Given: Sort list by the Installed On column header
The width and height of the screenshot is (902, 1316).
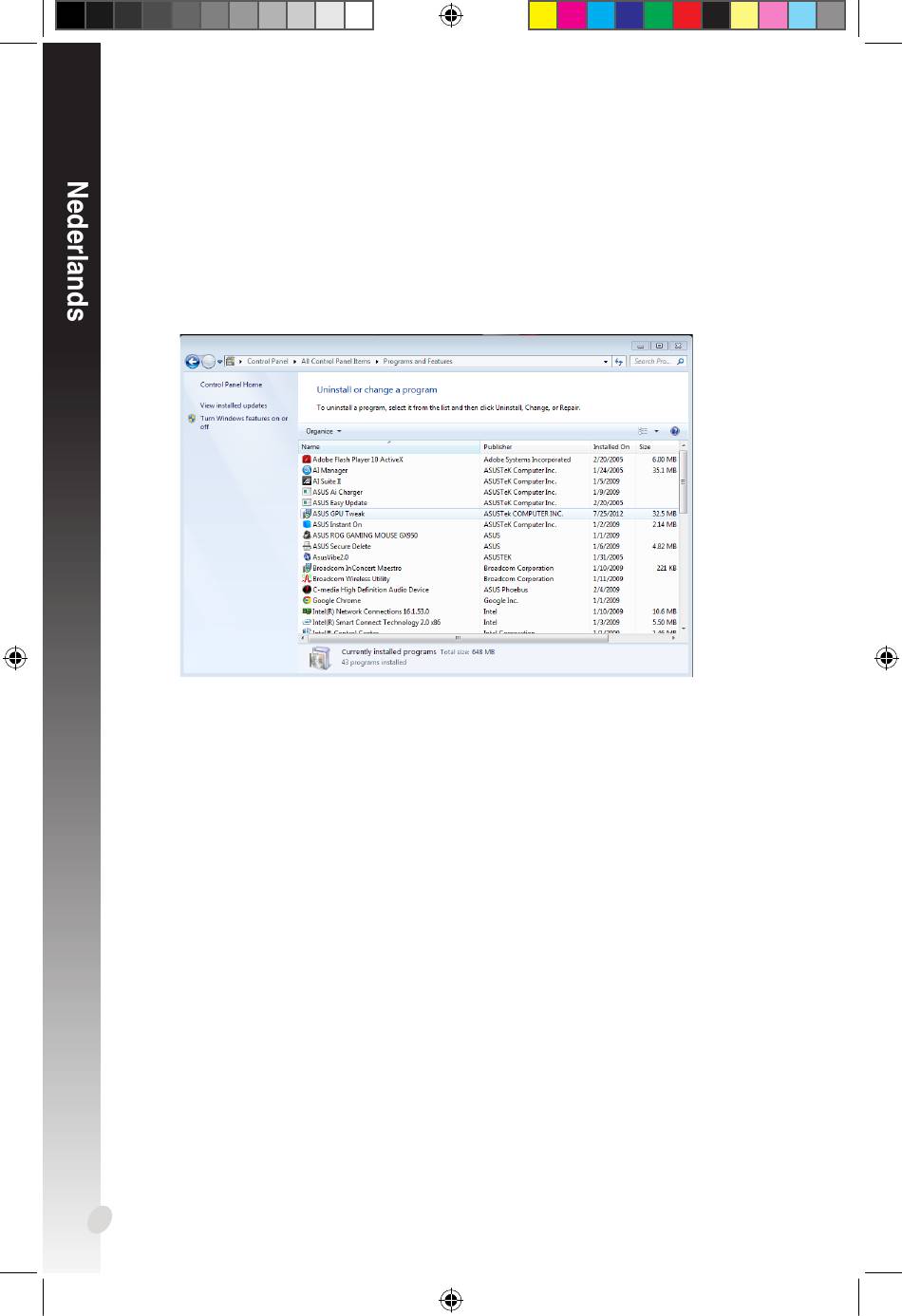Looking at the screenshot, I should [612, 446].
